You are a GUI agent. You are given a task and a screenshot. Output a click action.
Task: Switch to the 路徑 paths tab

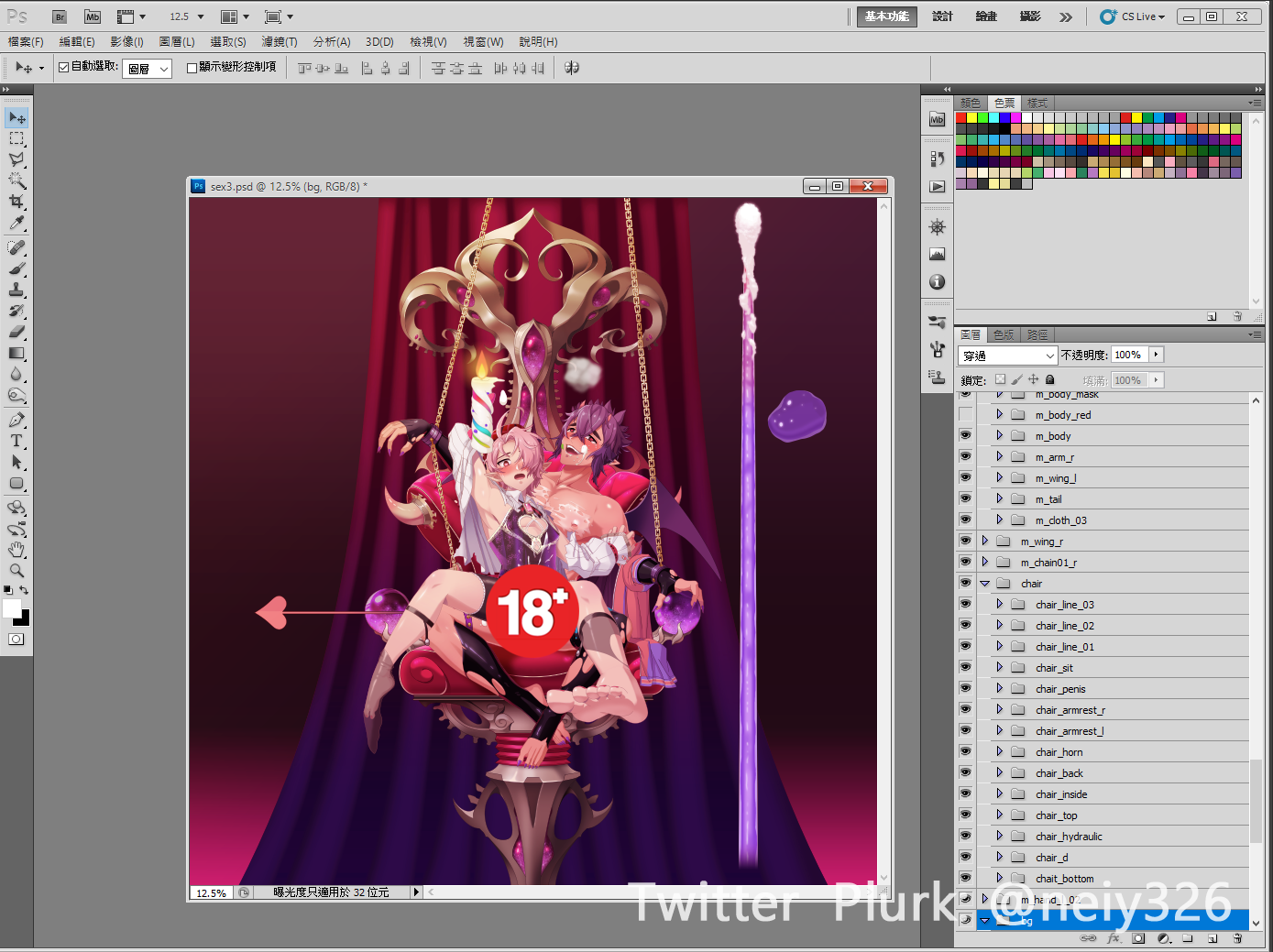point(1037,334)
